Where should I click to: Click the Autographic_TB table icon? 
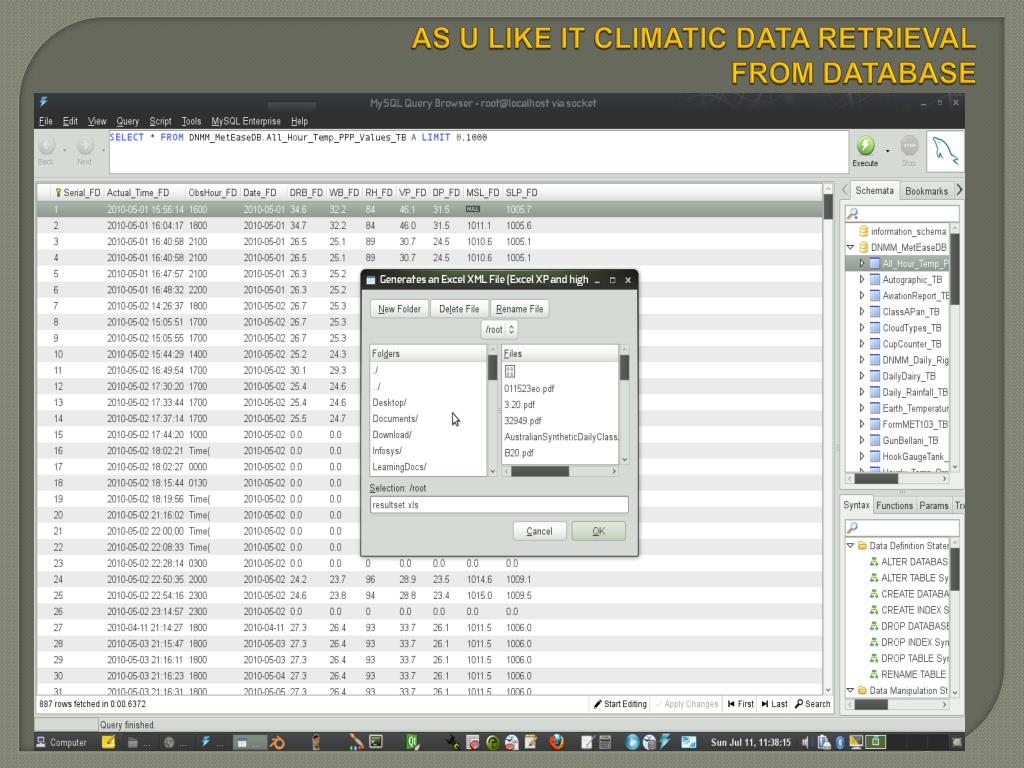click(874, 280)
